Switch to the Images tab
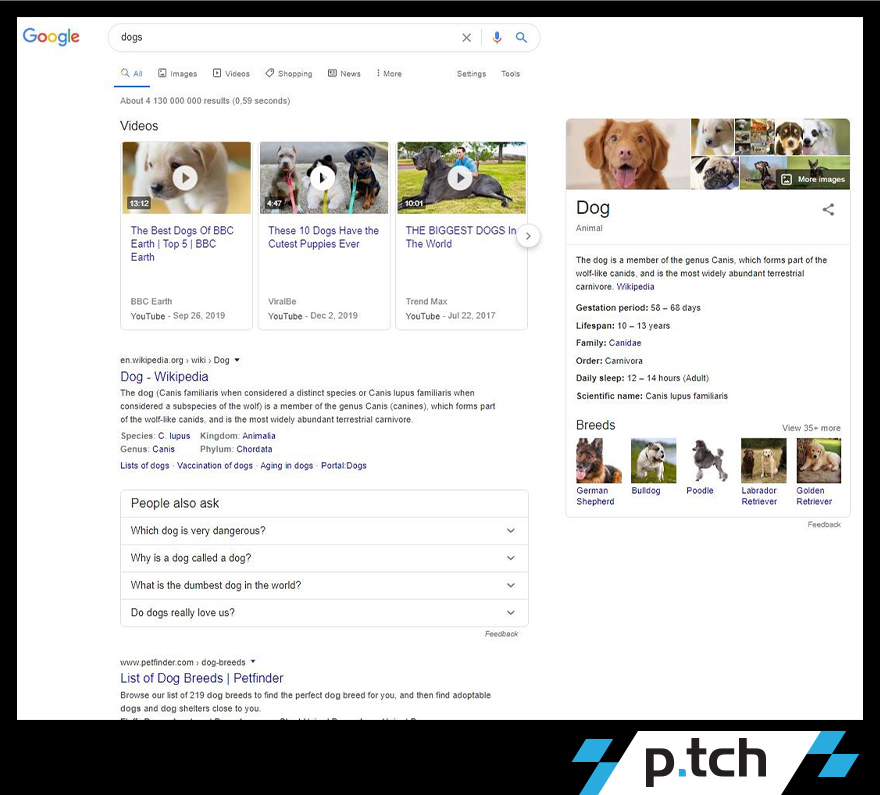This screenshot has height=795, width=880. 177,73
